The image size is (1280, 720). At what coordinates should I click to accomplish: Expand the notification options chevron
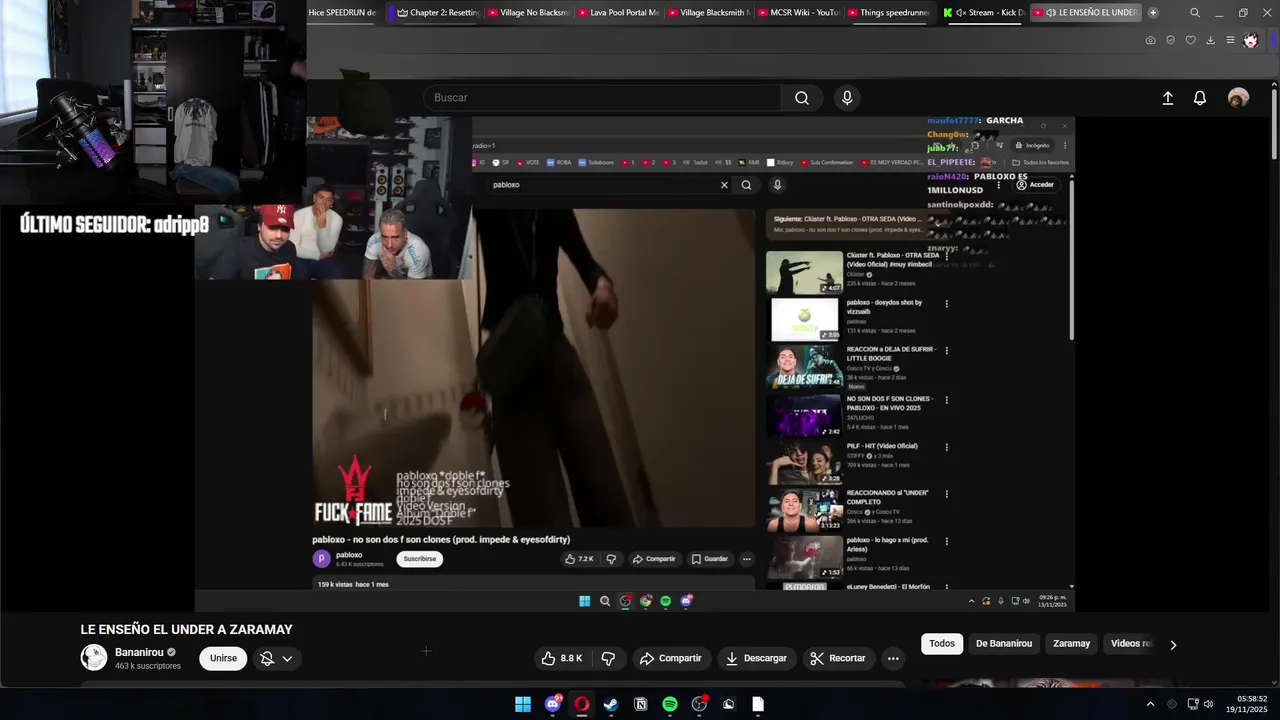click(x=287, y=658)
